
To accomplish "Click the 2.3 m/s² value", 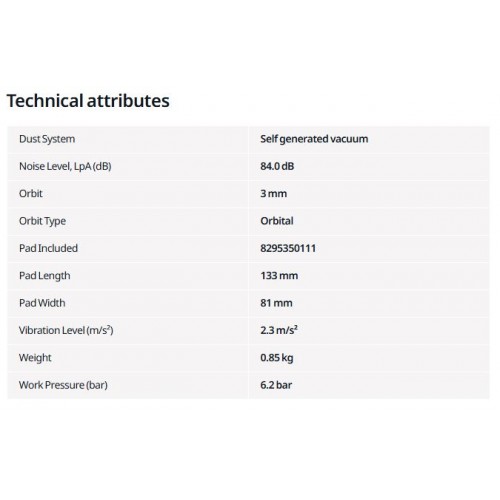I will (279, 330).
